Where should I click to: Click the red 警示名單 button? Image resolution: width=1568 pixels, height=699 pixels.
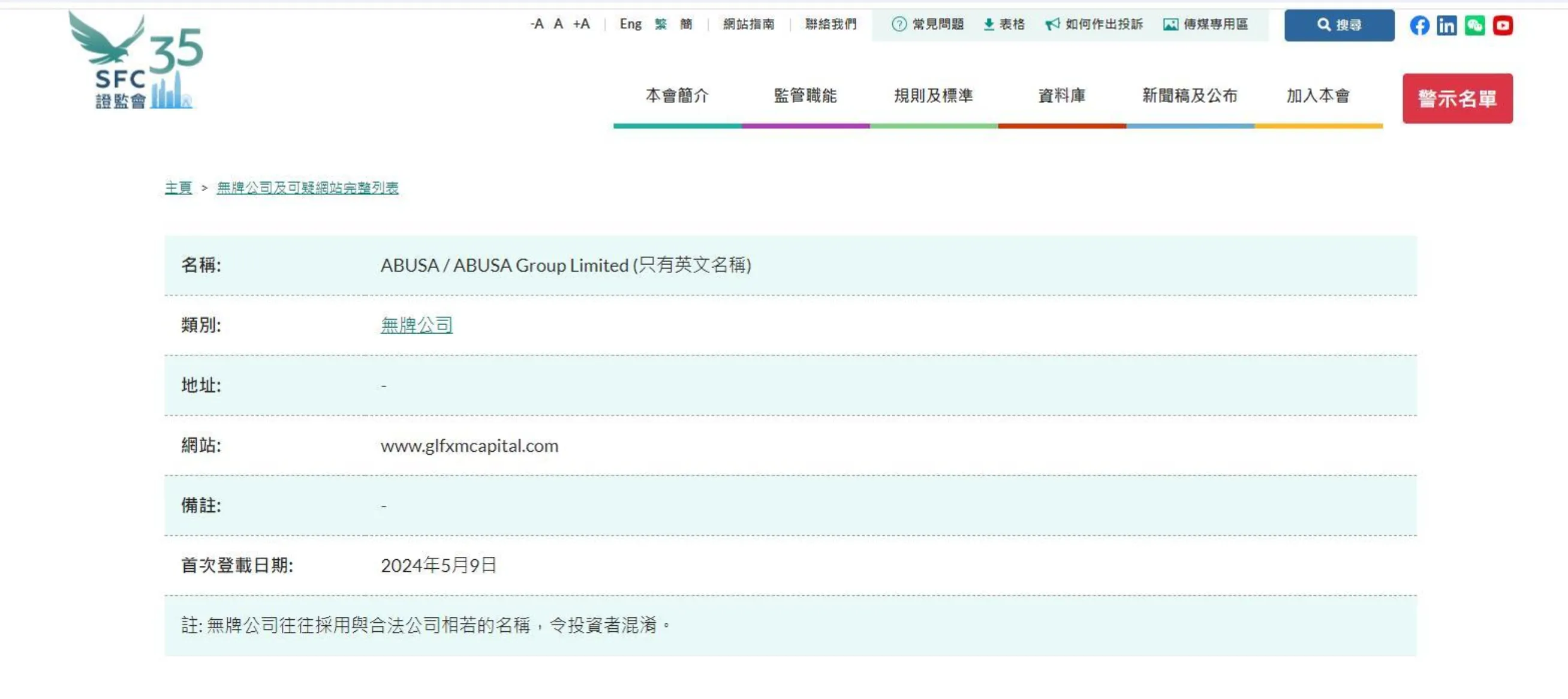coord(1457,98)
